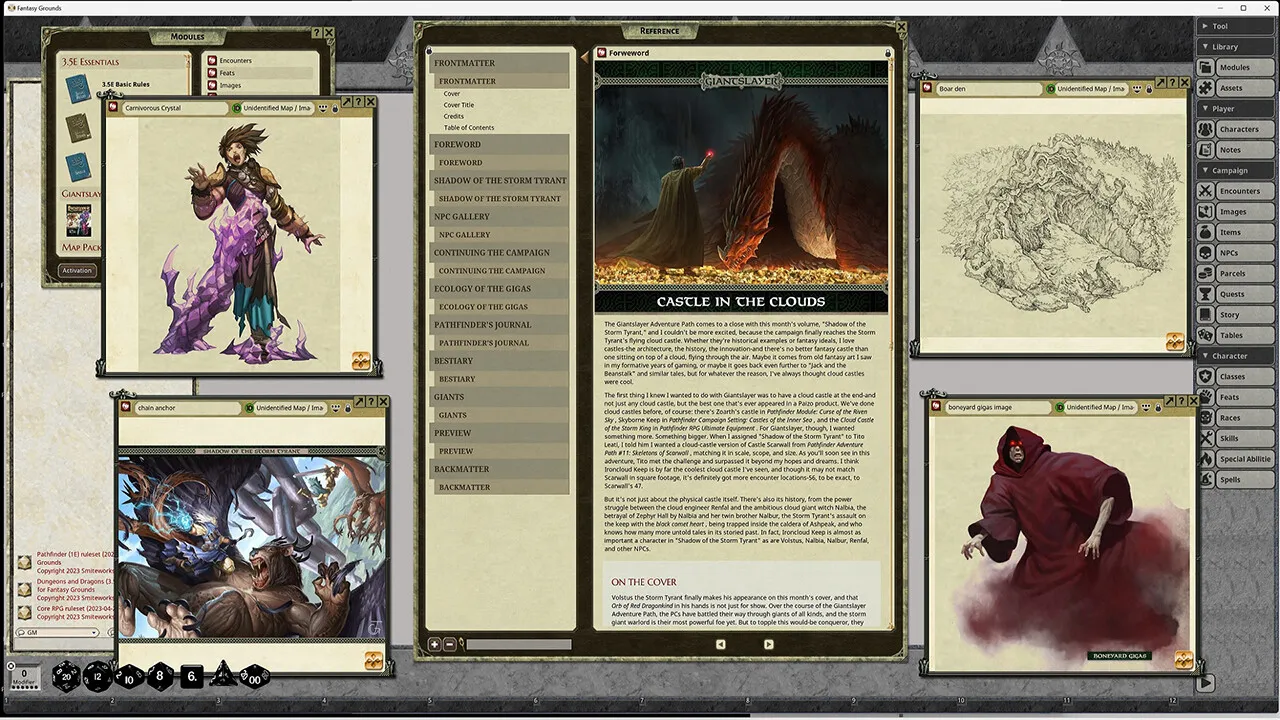Image resolution: width=1280 pixels, height=720 pixels.
Task: Toggle lock on Boar den window
Action: coord(1150,89)
